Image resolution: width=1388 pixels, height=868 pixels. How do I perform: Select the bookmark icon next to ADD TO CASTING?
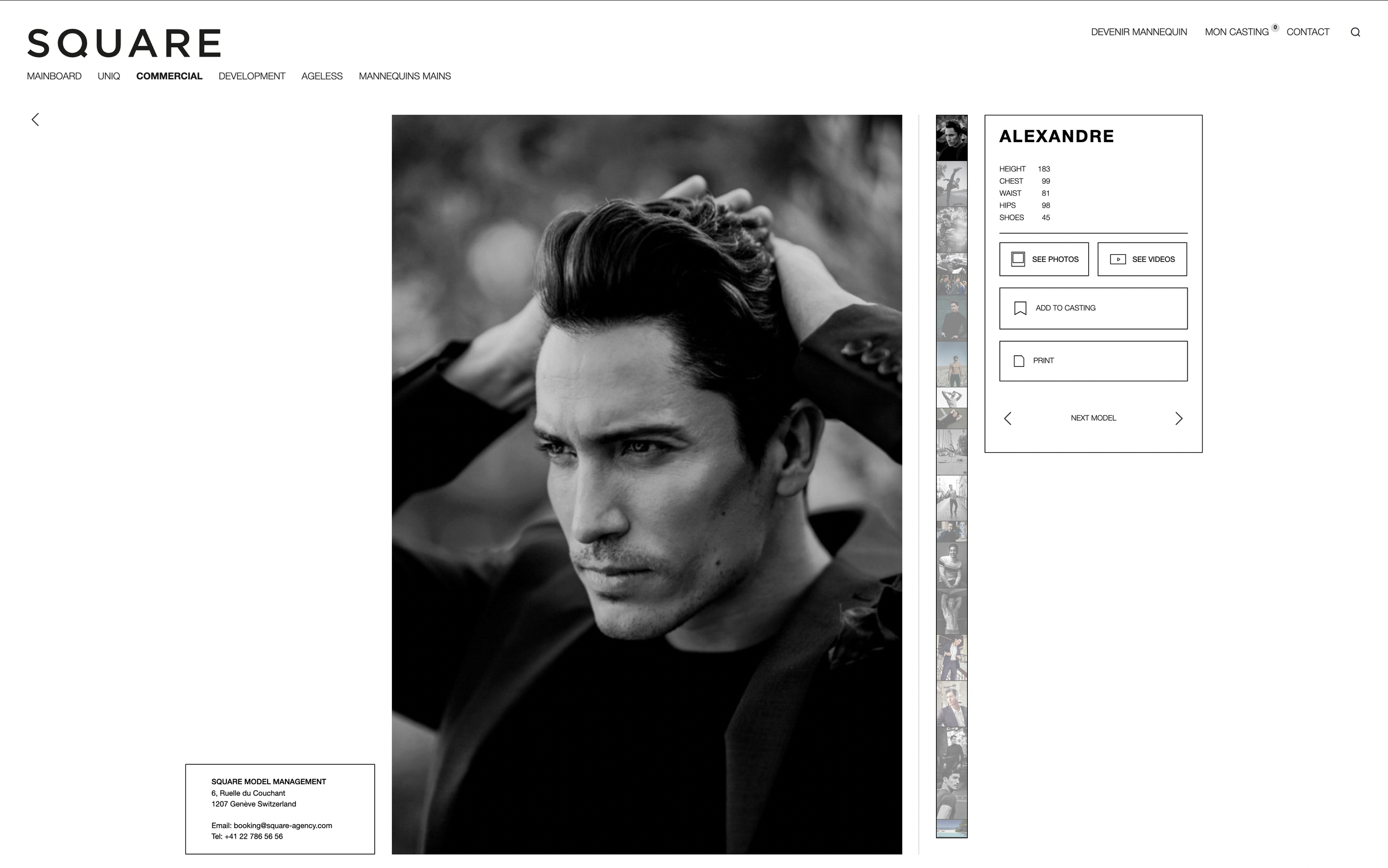[1019, 308]
